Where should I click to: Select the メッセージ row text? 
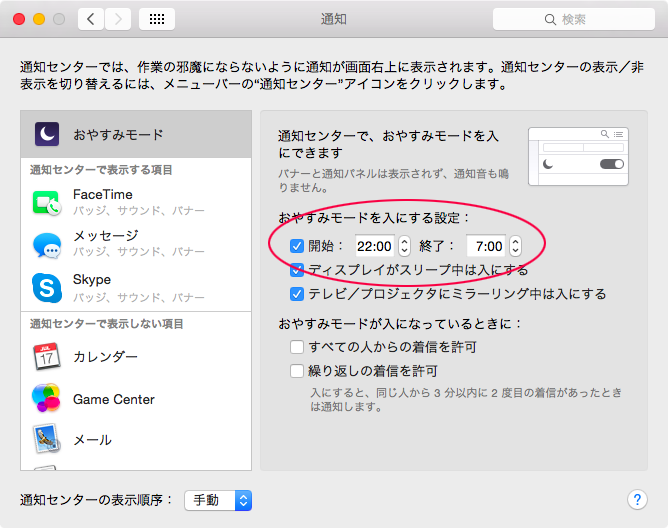point(106,235)
